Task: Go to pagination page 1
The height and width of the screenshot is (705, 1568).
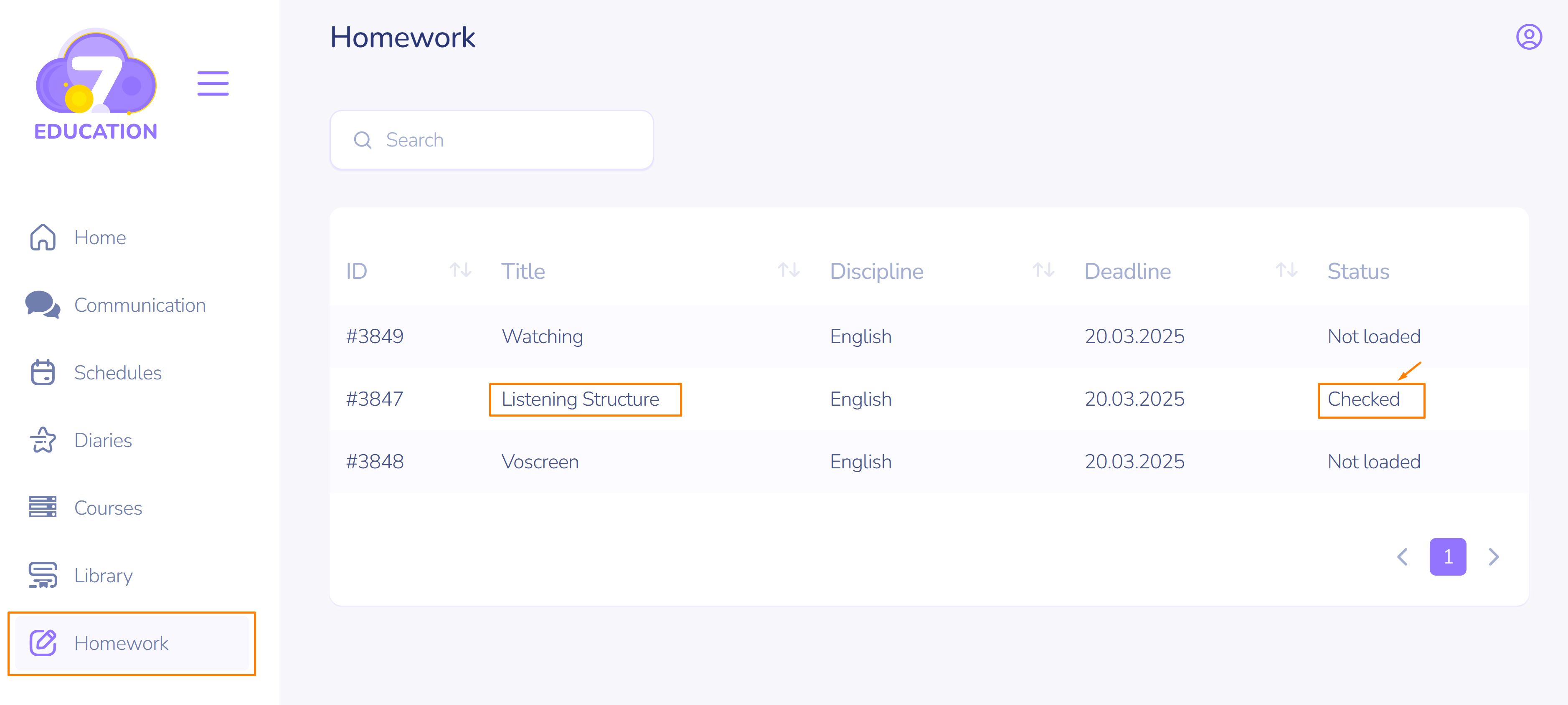Action: (x=1447, y=556)
